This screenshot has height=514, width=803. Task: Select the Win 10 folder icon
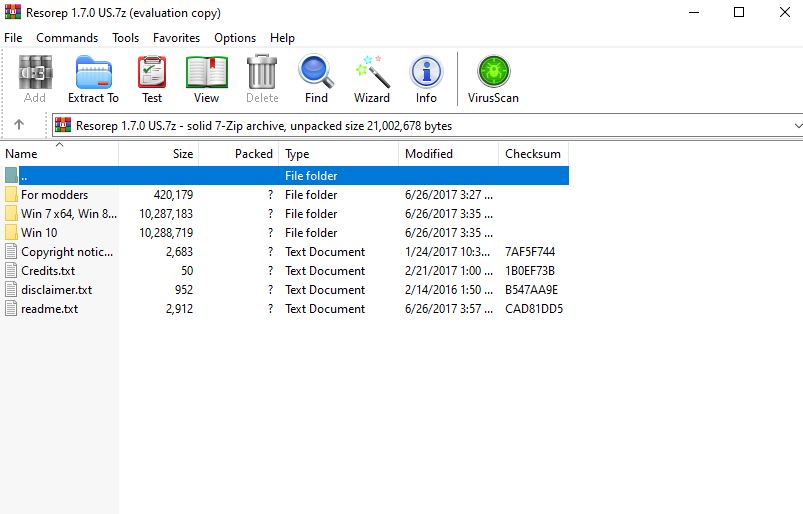(11, 232)
